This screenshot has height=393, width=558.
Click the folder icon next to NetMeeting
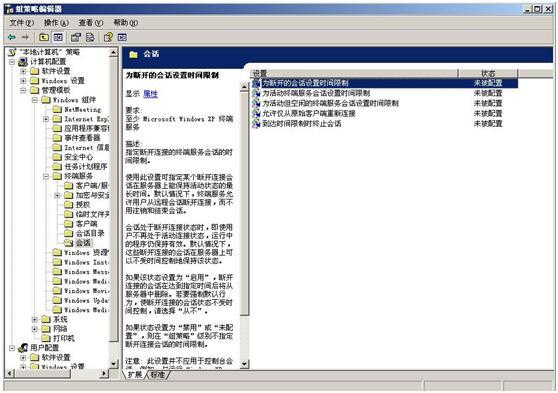[x=57, y=110]
